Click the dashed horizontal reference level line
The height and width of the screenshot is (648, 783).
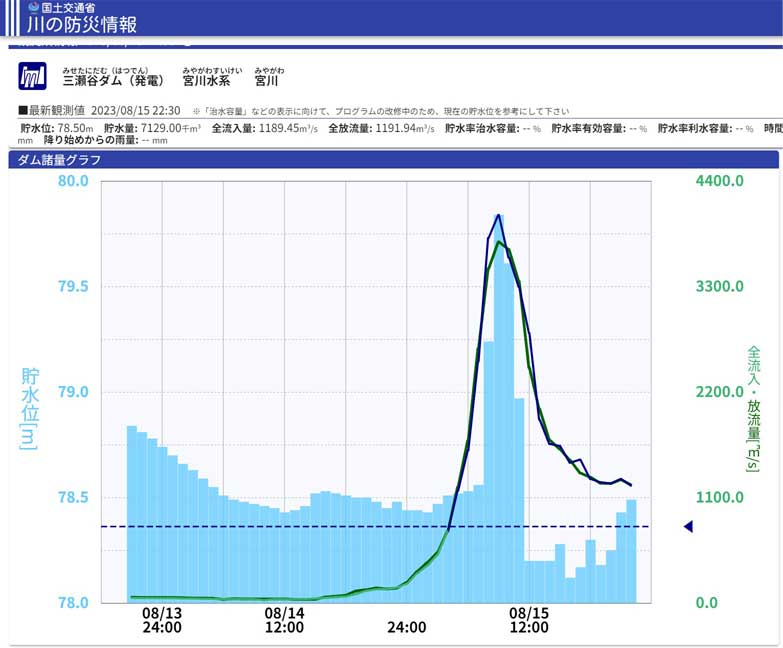point(300,526)
